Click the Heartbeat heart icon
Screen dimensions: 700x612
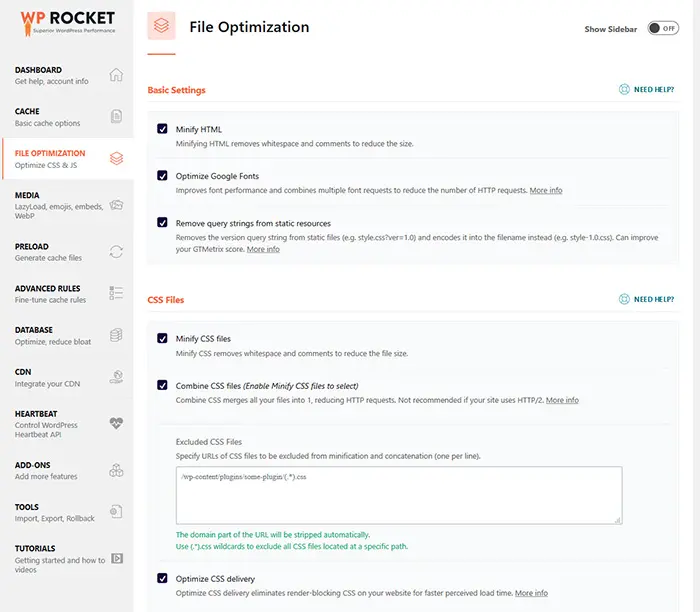(x=116, y=423)
